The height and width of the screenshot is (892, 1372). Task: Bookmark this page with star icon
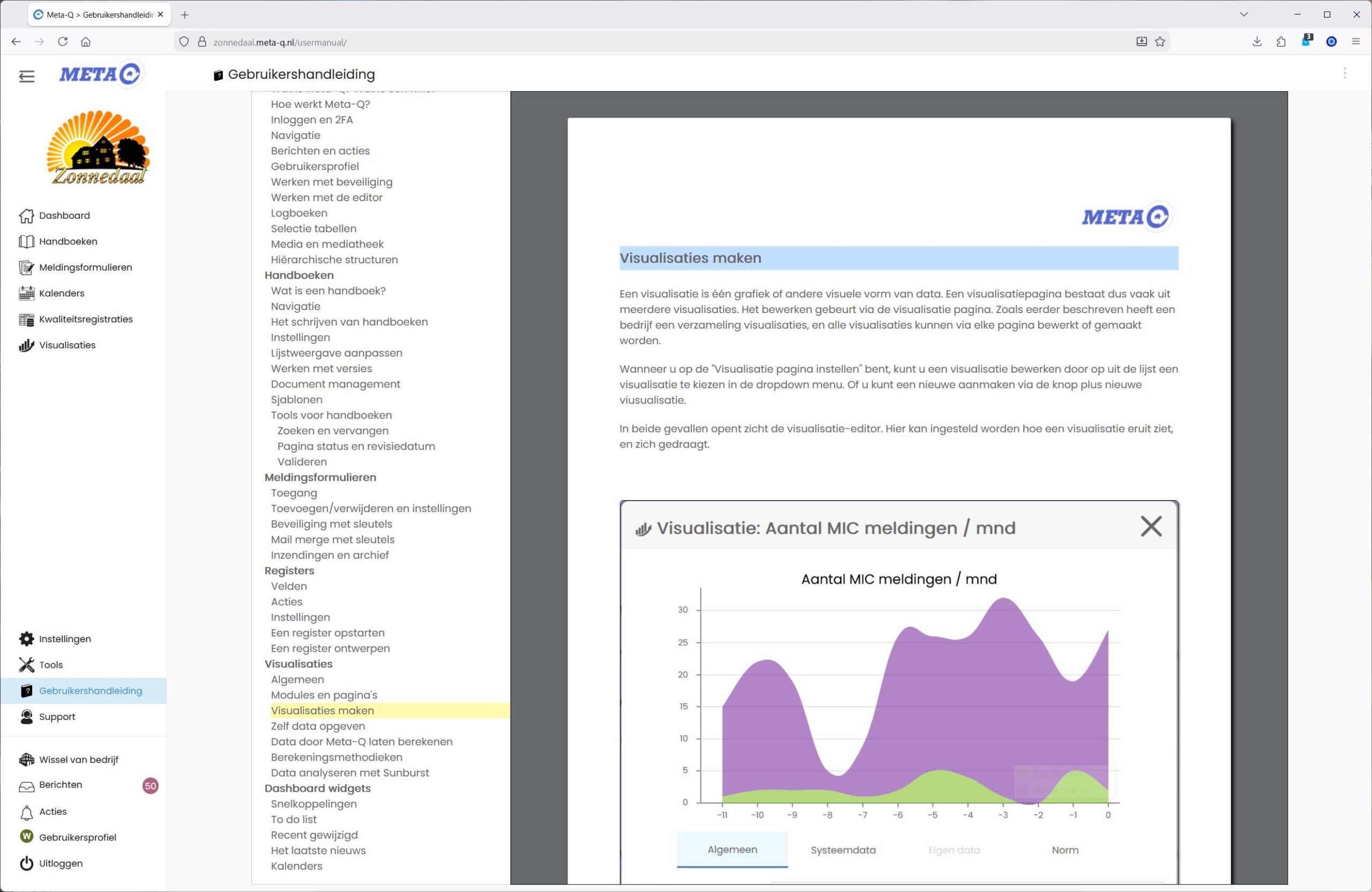tap(1160, 41)
